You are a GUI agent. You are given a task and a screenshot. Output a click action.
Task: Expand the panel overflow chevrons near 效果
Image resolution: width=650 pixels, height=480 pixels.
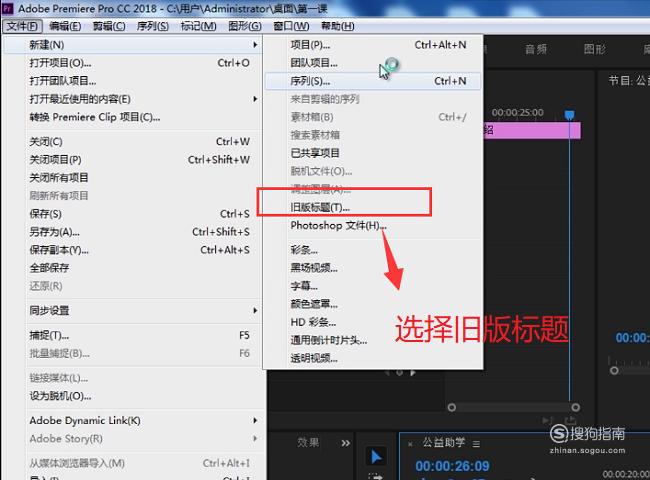[x=345, y=443]
